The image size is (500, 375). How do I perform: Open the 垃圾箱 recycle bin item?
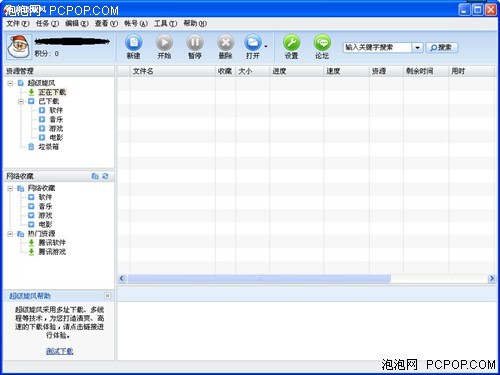tap(49, 147)
